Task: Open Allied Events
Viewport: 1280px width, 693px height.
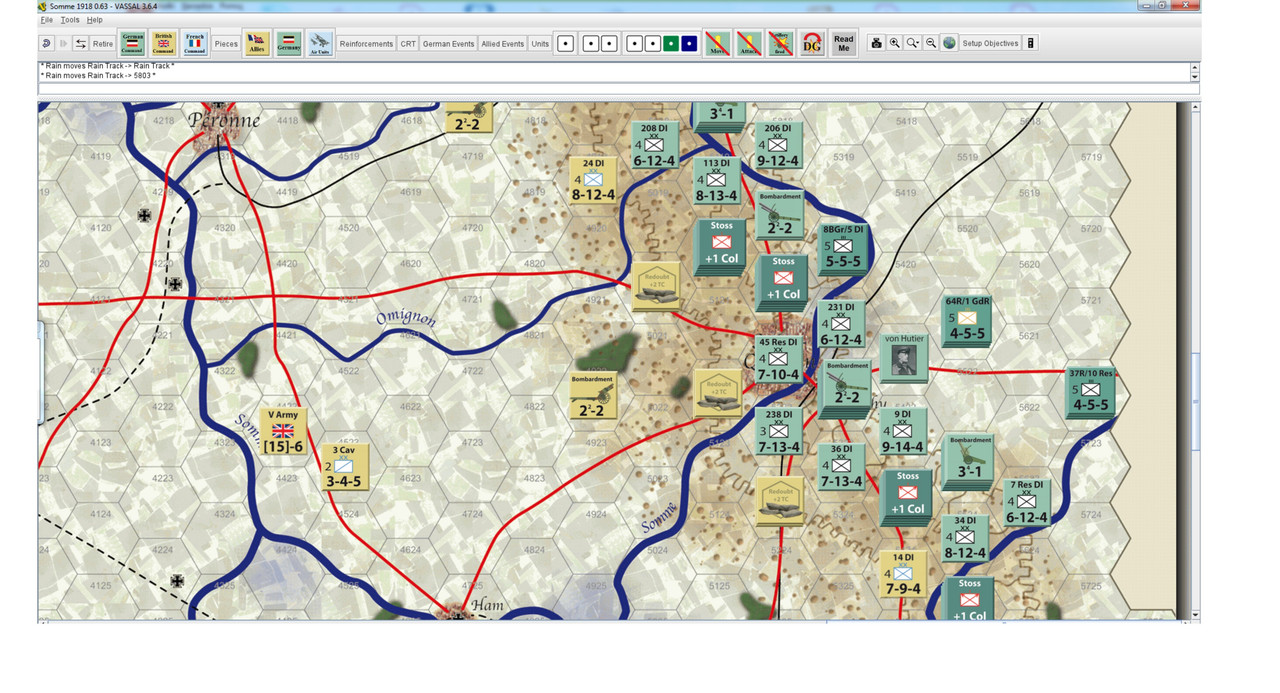Action: 503,43
